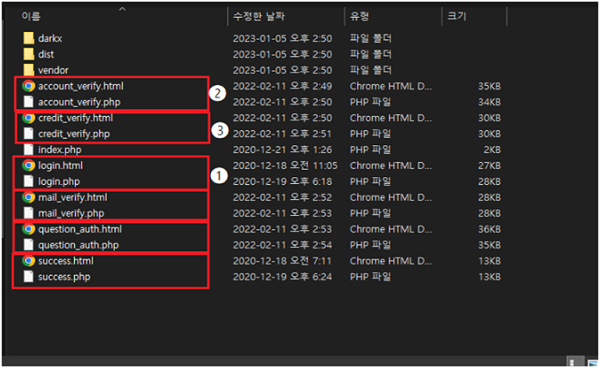Select the vendor folder name

pyautogui.click(x=53, y=70)
